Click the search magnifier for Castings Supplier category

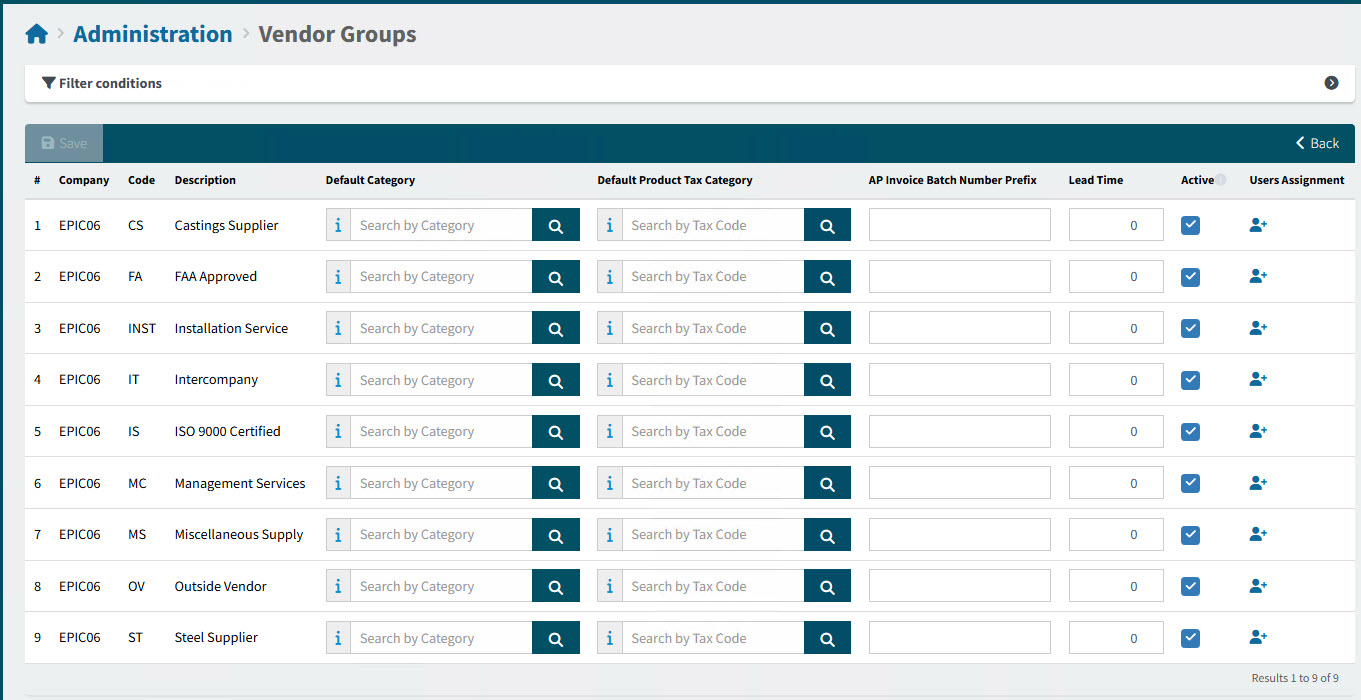pos(556,224)
